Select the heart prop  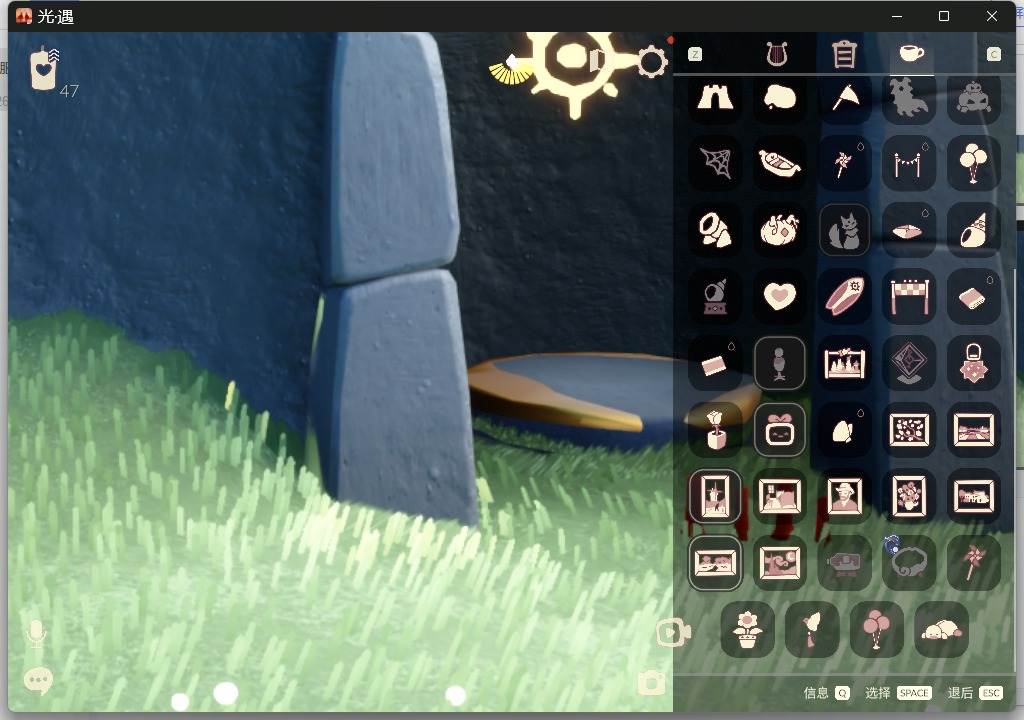[780, 297]
